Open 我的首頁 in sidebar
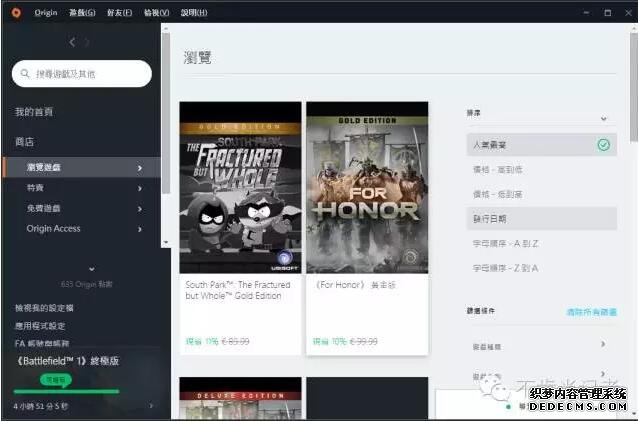 click(x=34, y=112)
